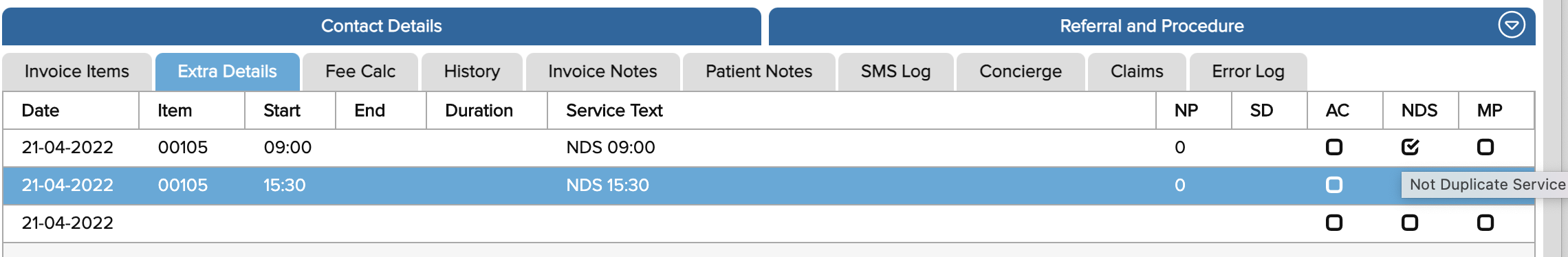This screenshot has width=1568, height=257.
Task: Select the row with NDS 09:00 text
Action: coord(768,147)
